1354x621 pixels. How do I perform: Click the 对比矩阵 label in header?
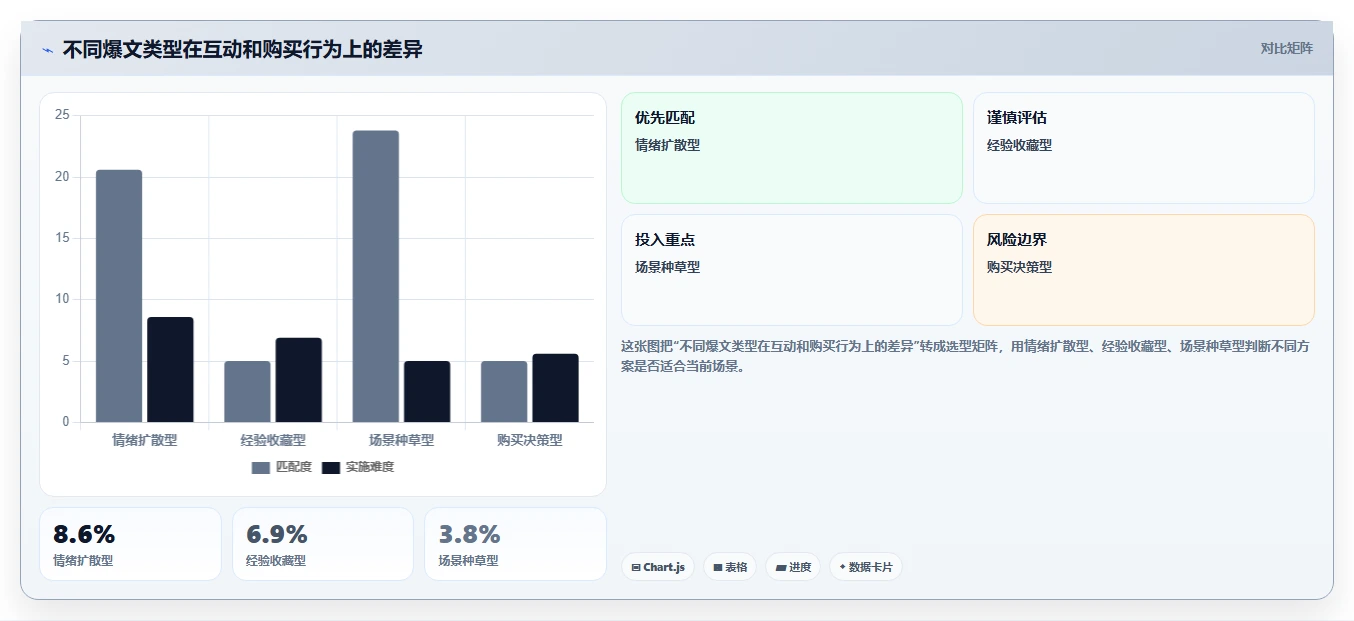click(1287, 48)
